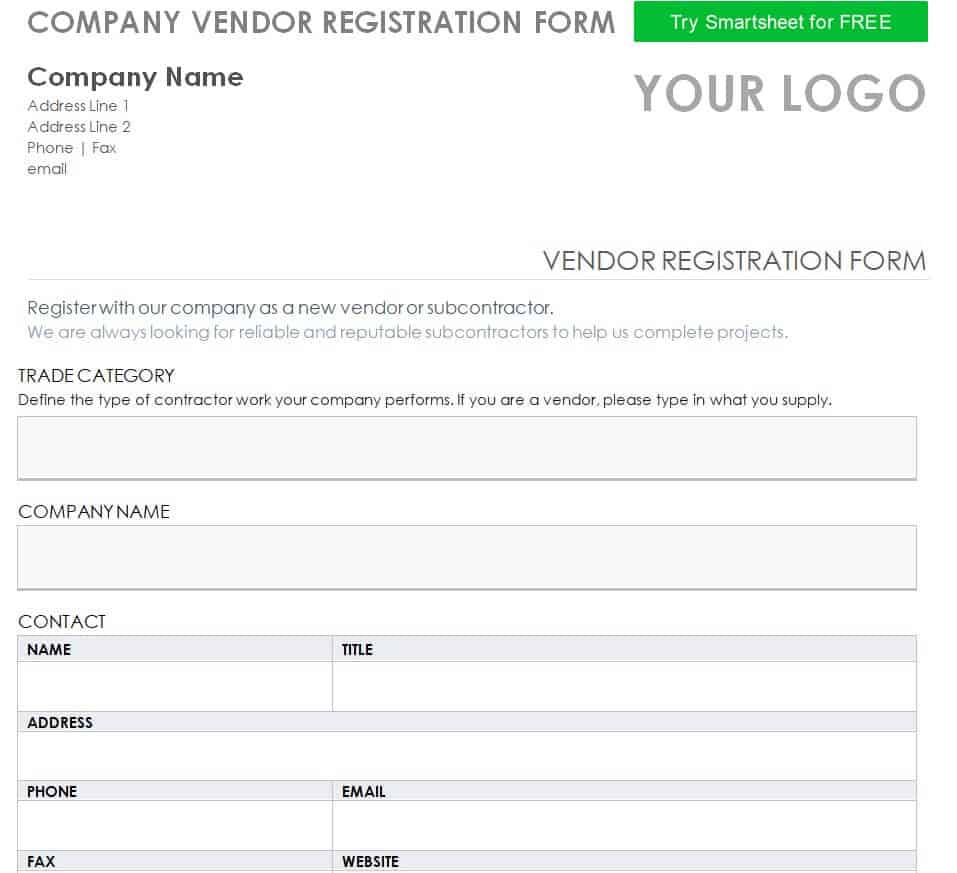The image size is (957, 873).
Task: Click the Try Smartsheet for FREE button
Action: point(780,22)
